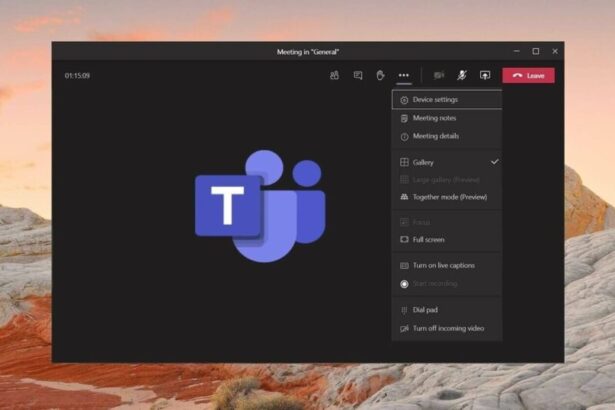
Task: Choose Large gallery (Preview) option
Action: point(447,180)
